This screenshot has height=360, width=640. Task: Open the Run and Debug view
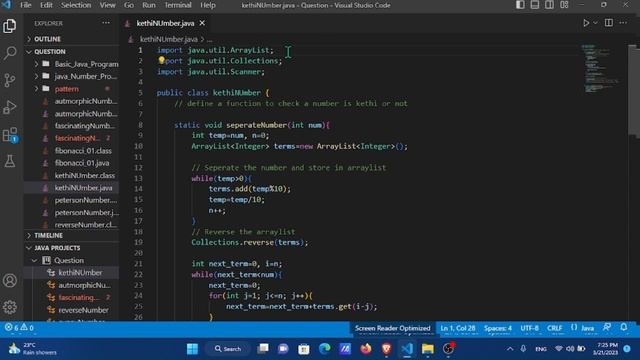pos(9,107)
